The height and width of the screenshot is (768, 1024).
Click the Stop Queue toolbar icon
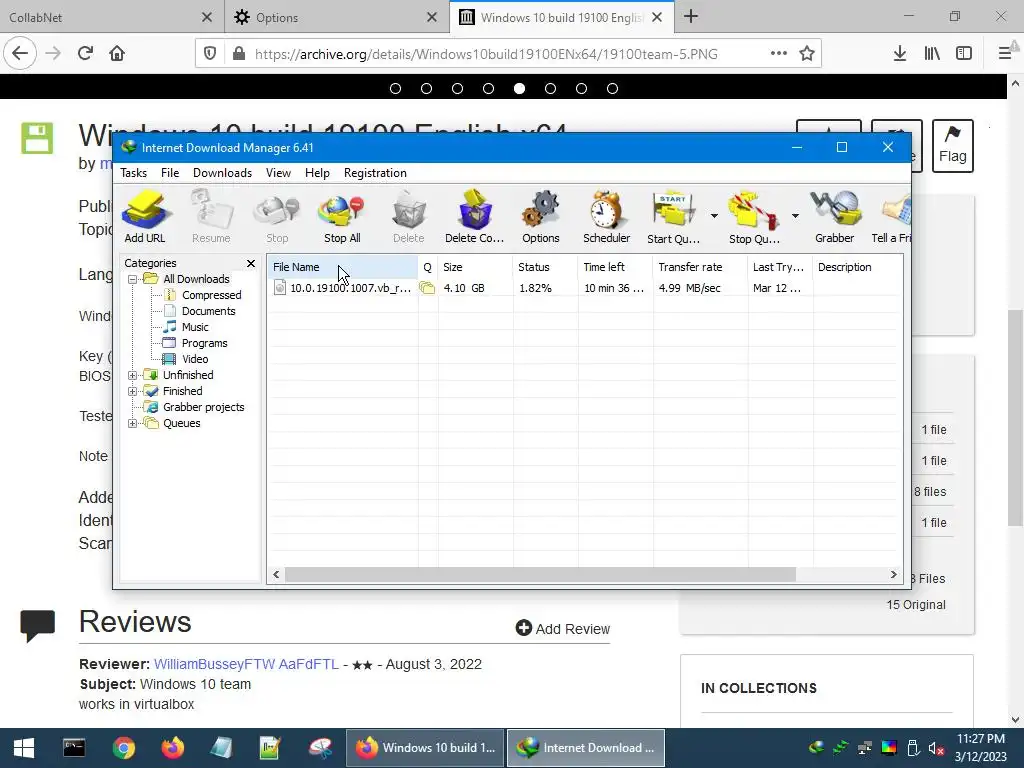(x=754, y=217)
